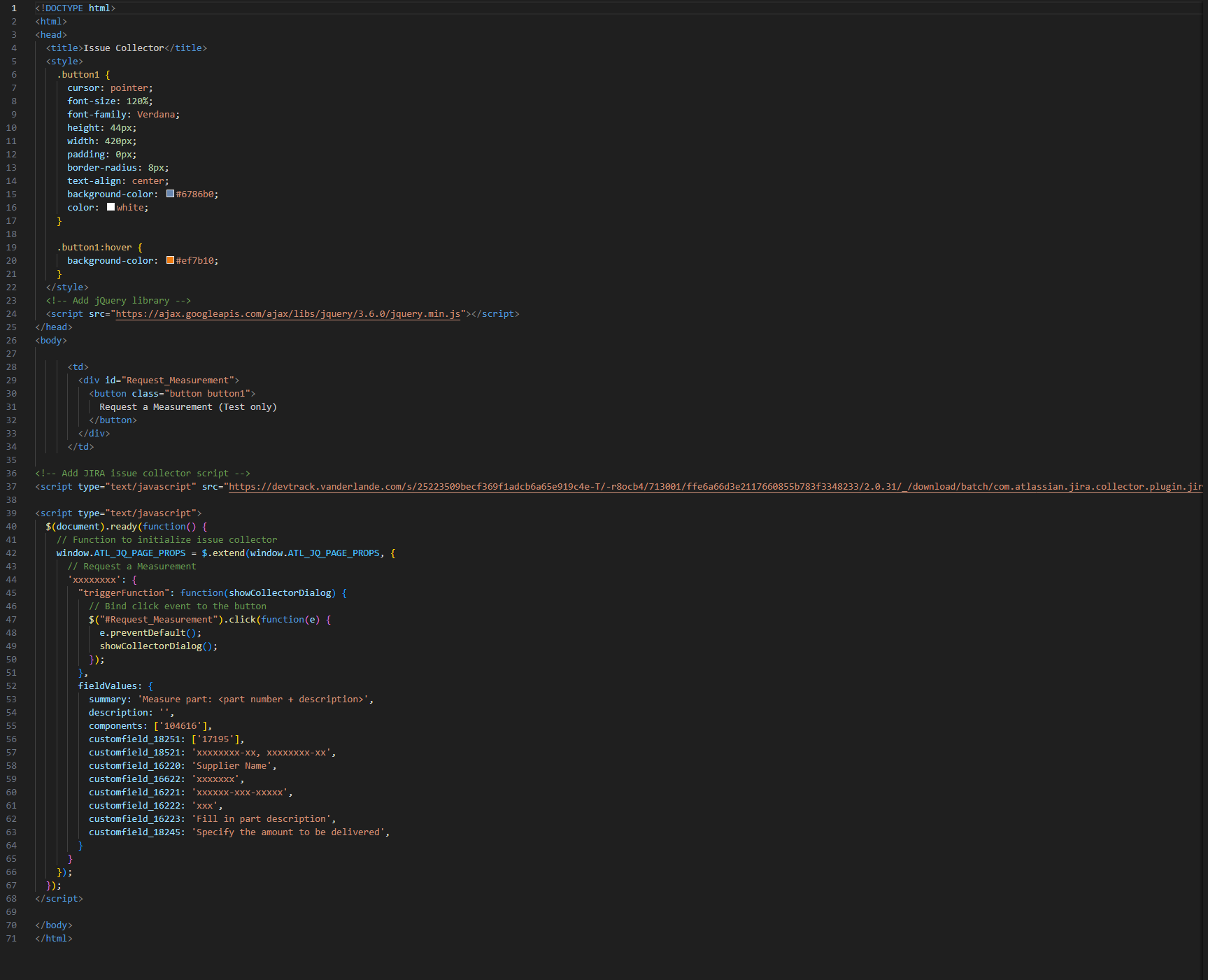Click the closing '</html>' tag
Screen dimensions: 1208x980
pos(54,939)
